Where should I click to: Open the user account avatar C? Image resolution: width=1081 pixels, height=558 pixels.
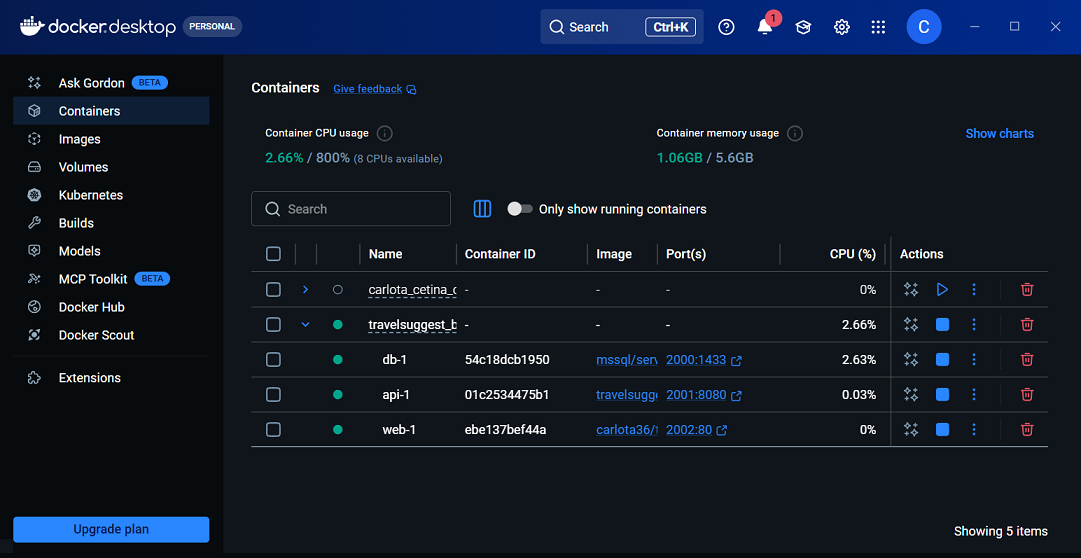point(924,27)
